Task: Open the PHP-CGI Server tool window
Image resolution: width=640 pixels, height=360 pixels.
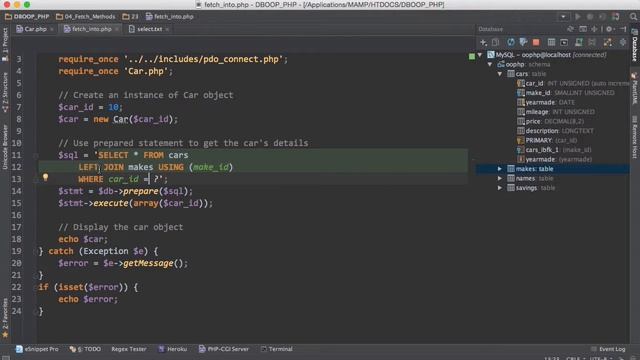Action: point(224,349)
